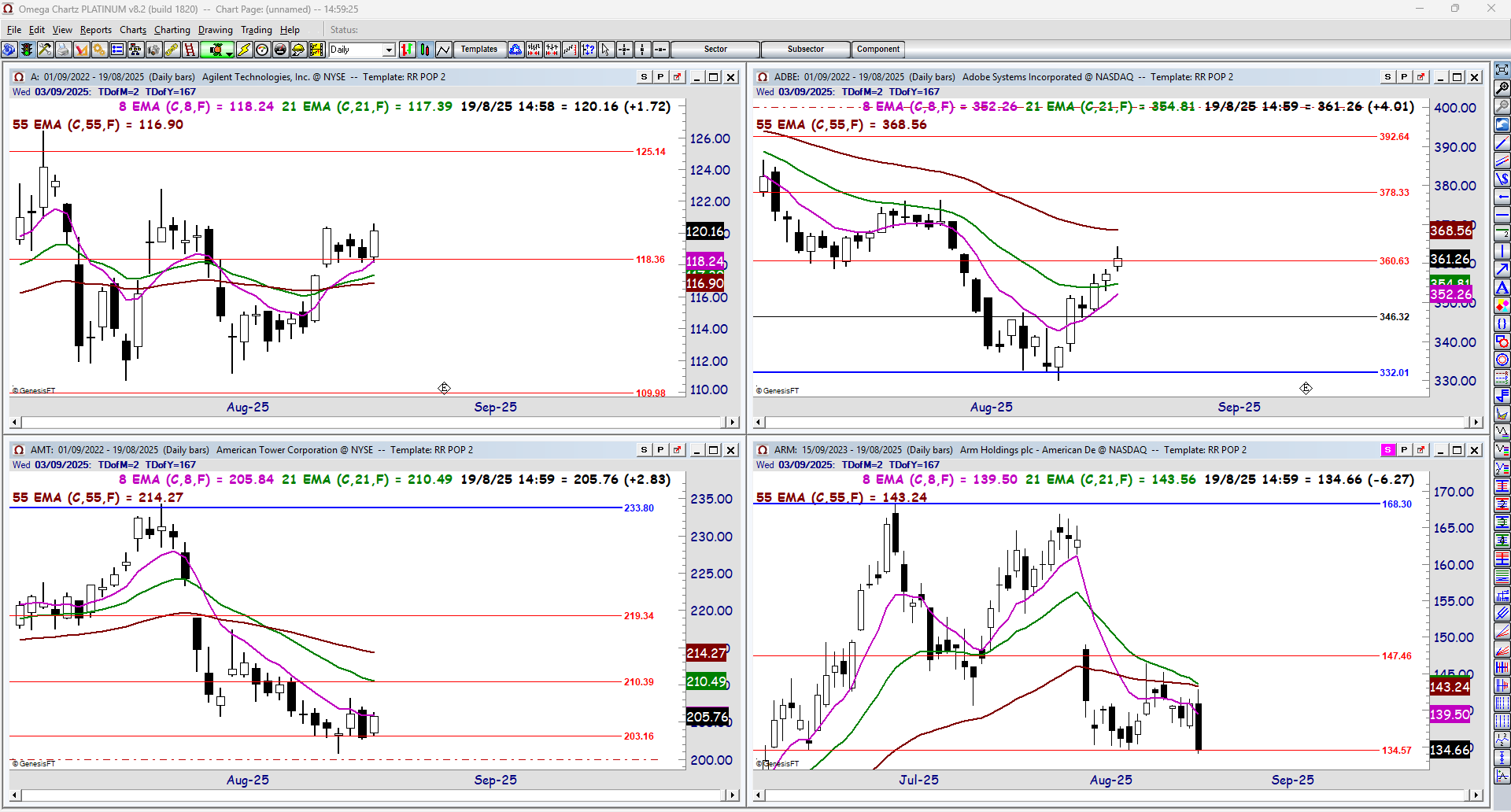The image size is (1511, 812).
Task: Switch to candlestick chart style in the toolbar
Action: (x=425, y=50)
